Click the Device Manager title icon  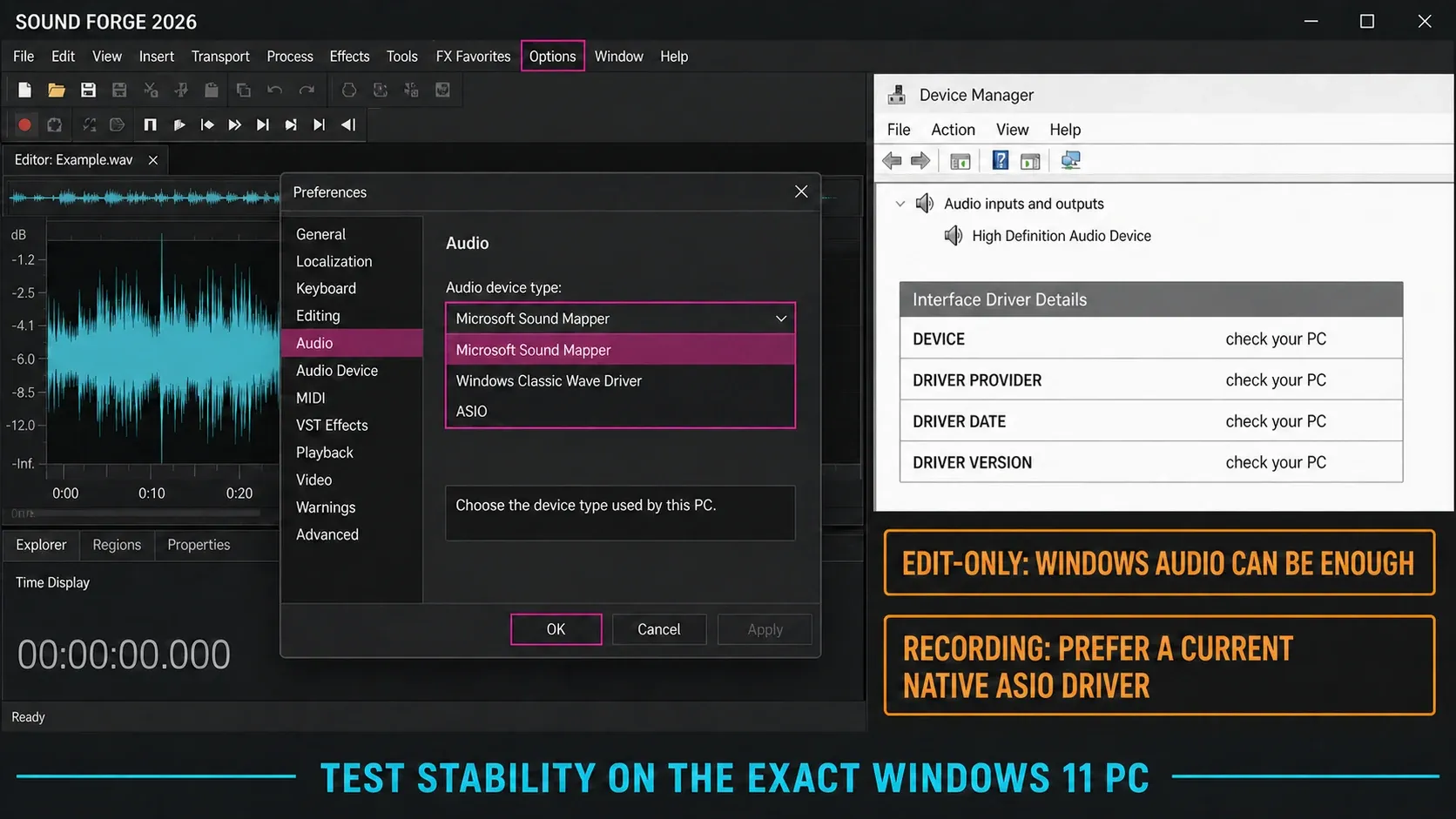896,95
